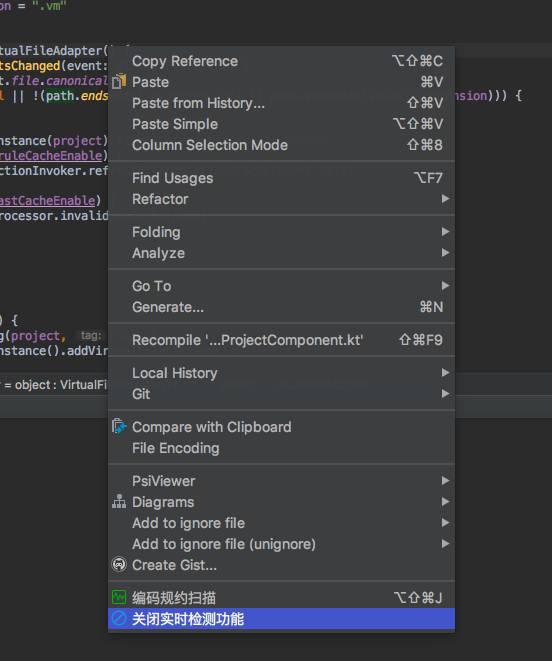The height and width of the screenshot is (661, 552).
Task: Choose Paste from History entry
Action: pyautogui.click(x=281, y=103)
